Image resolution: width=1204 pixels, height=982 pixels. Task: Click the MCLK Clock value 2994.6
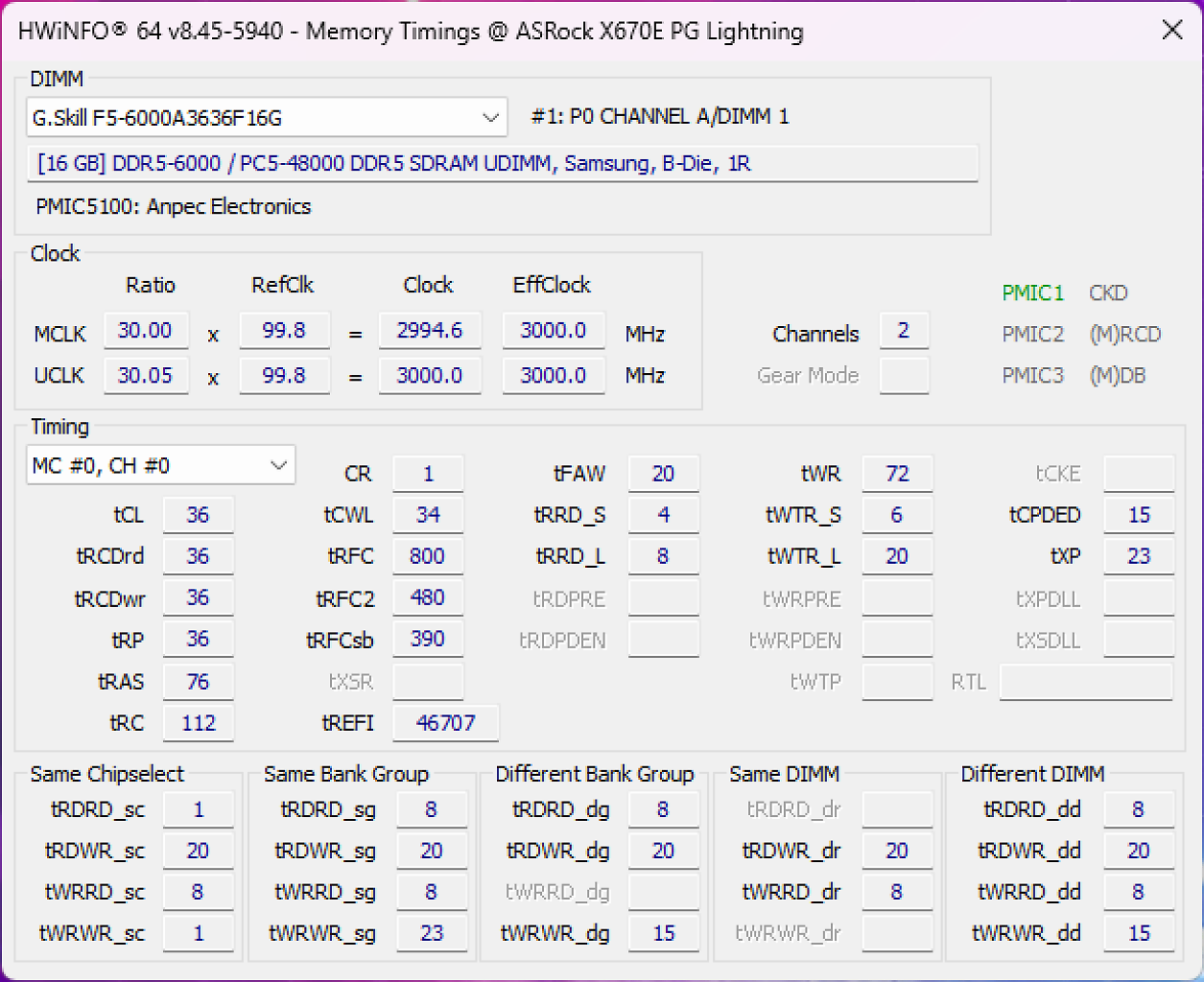[430, 330]
